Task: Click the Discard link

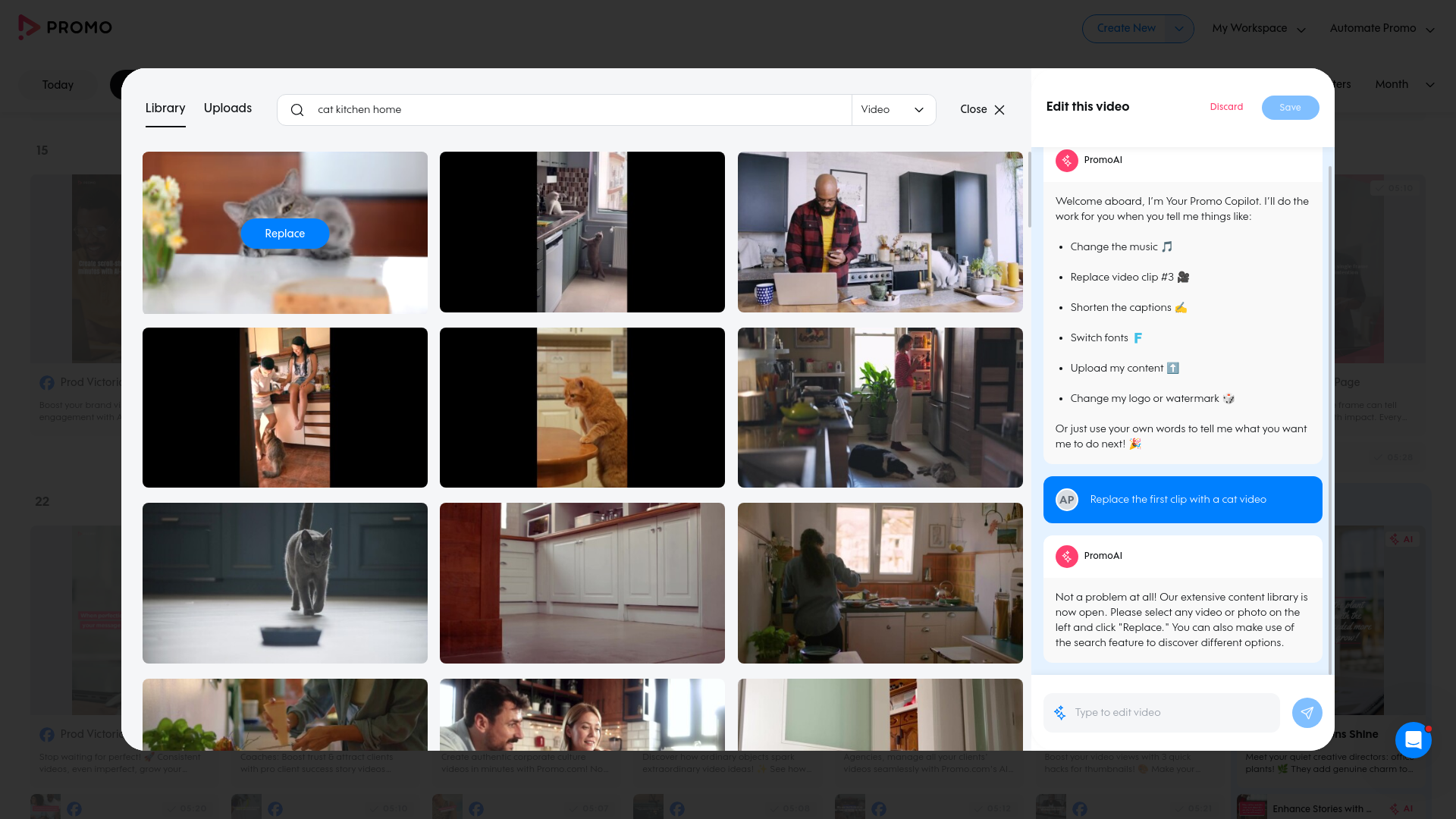Action: 1226,107
